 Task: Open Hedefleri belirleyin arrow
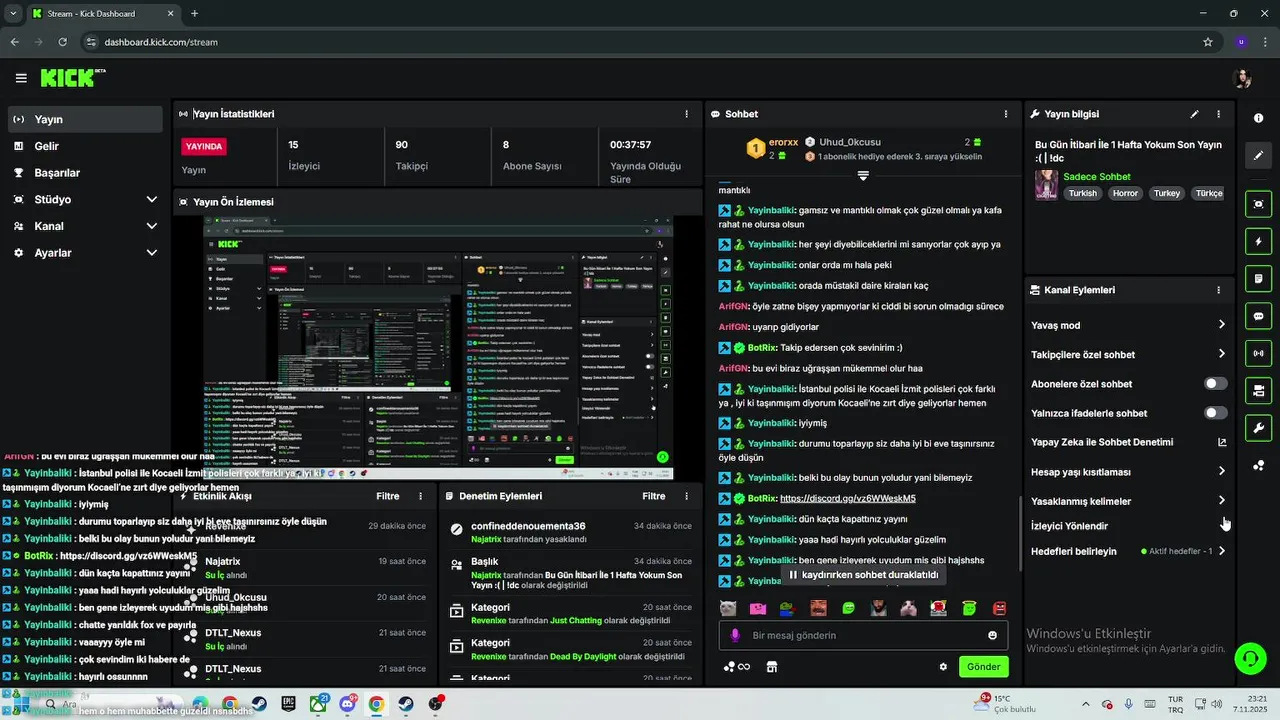[x=1221, y=551]
